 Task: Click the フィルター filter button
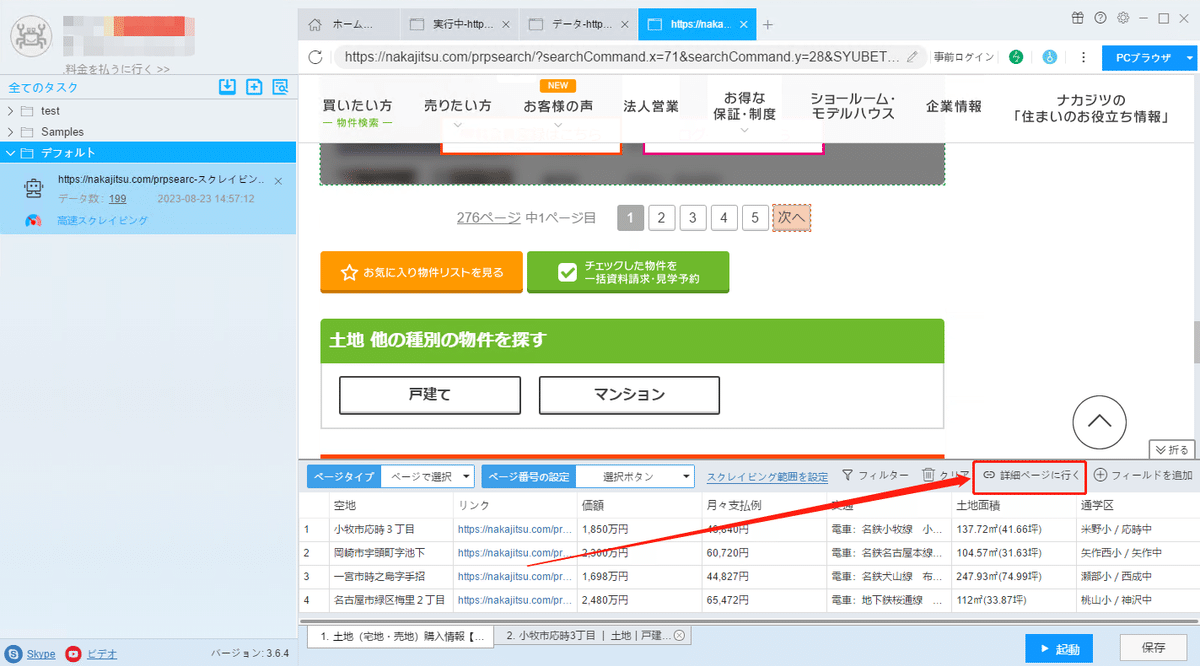click(x=875, y=476)
